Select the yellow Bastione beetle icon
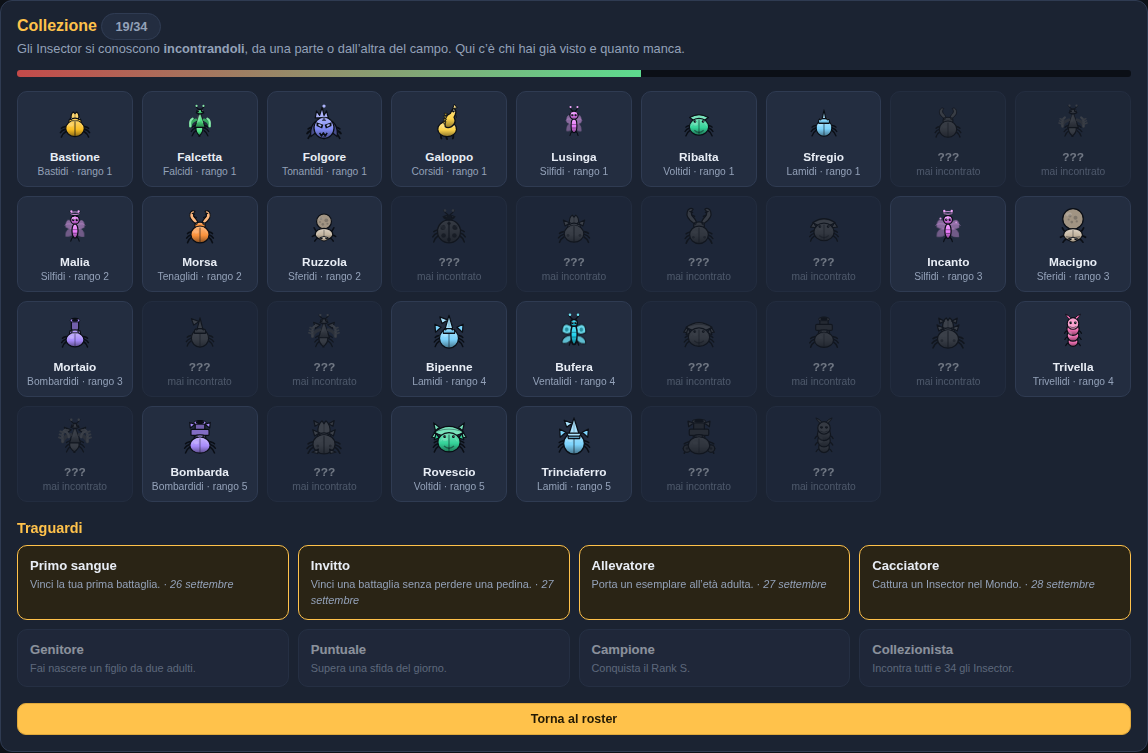Viewport: 1148px width, 753px height. tap(75, 124)
